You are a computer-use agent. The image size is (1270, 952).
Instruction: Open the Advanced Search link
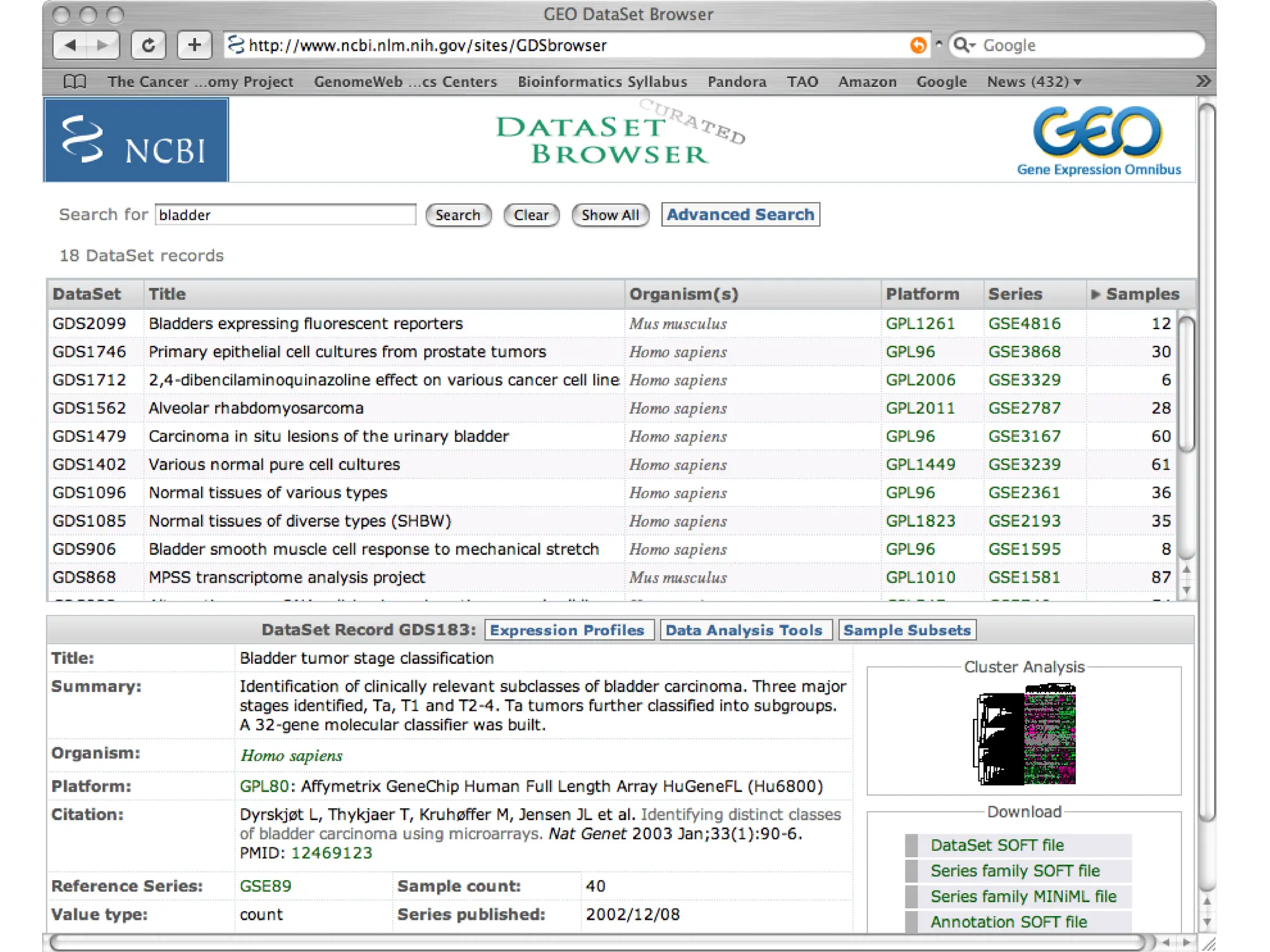pyautogui.click(x=740, y=215)
